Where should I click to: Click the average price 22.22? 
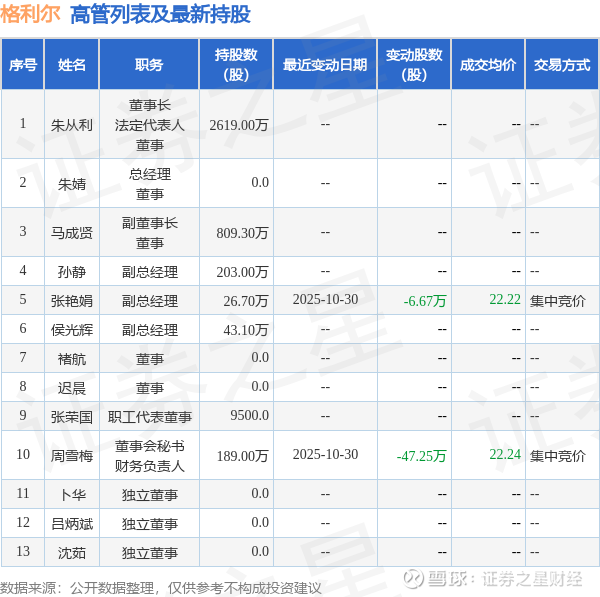[505, 299]
